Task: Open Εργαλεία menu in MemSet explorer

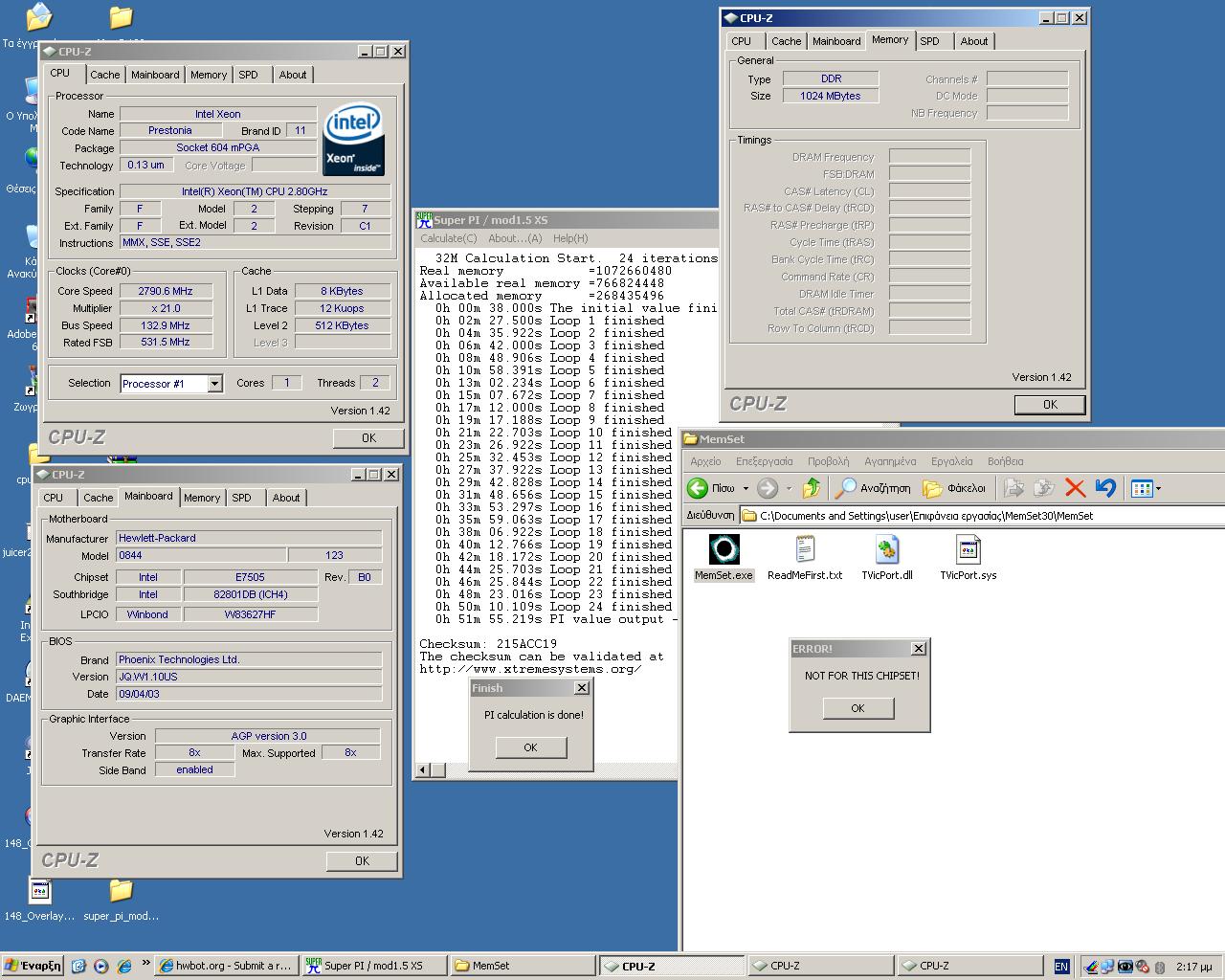Action: (951, 461)
